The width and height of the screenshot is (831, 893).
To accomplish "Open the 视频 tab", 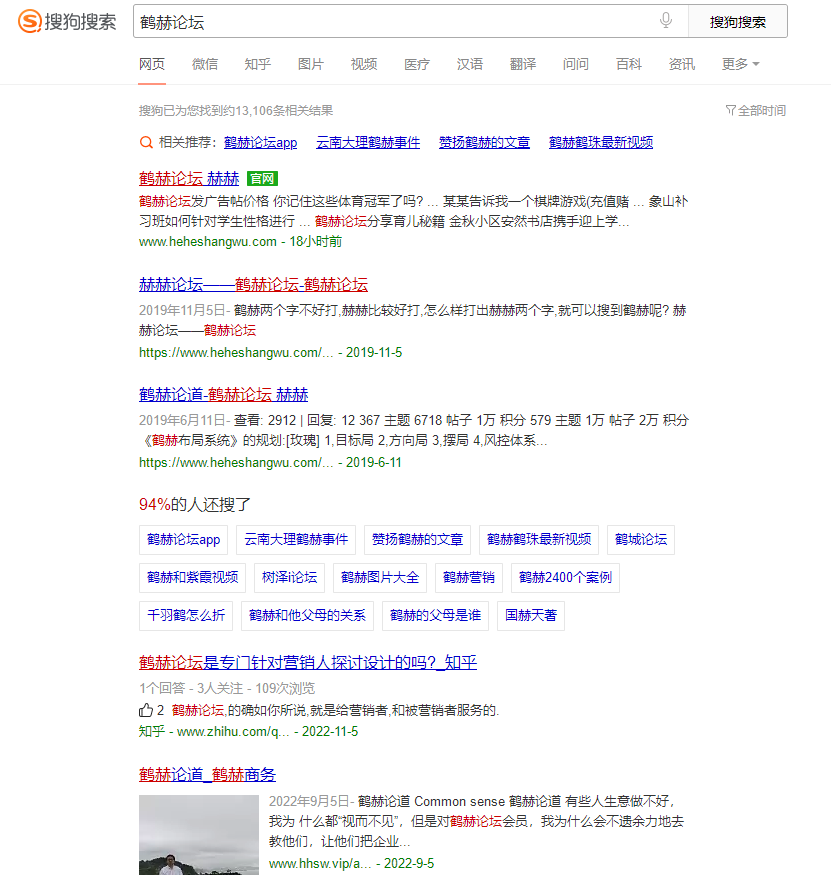I will 364,64.
